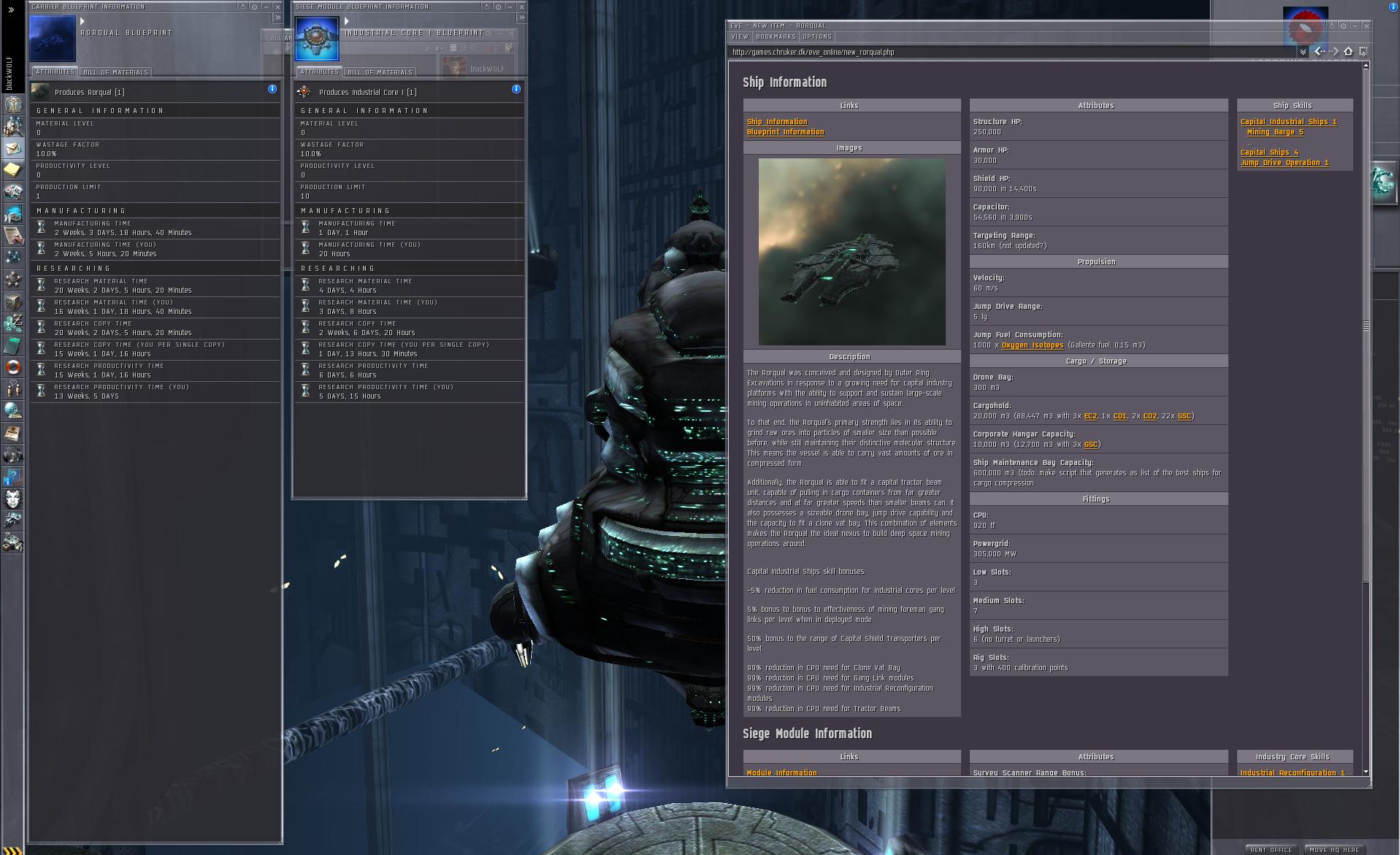The width and height of the screenshot is (1400, 855).
Task: Go forward in the in-game browser
Action: (x=1334, y=52)
